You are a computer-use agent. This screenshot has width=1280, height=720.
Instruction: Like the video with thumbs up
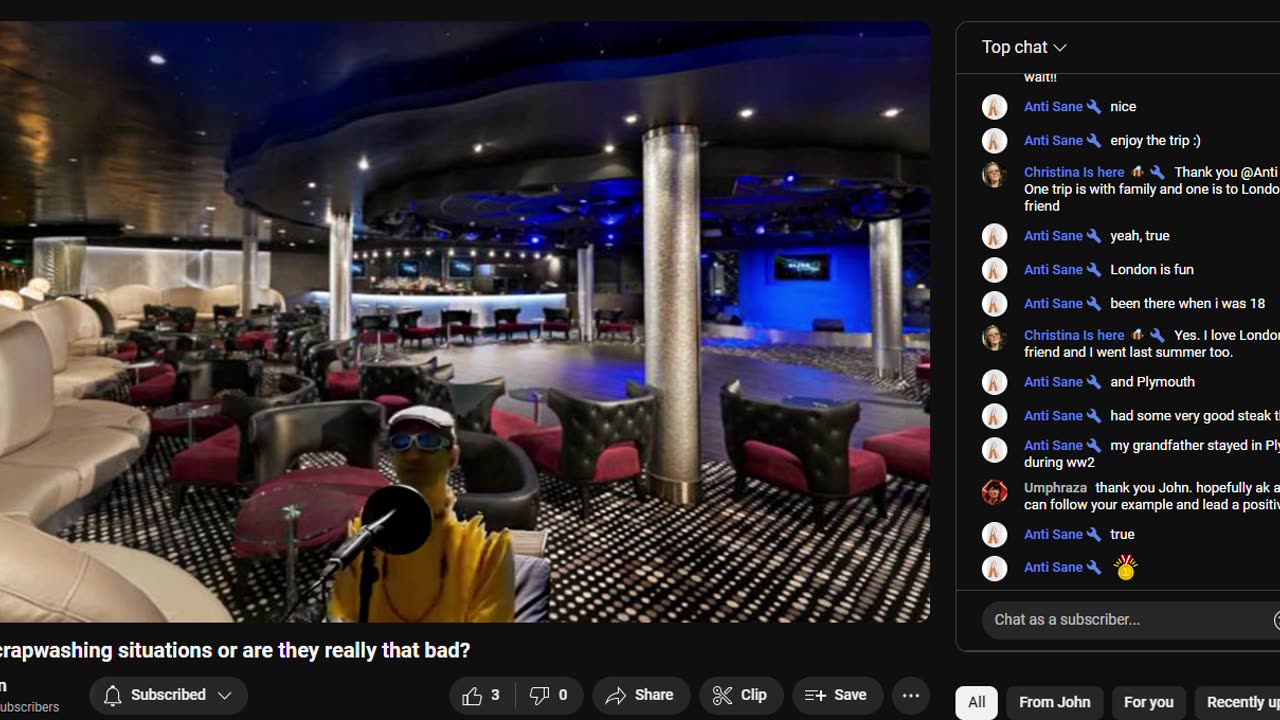482,696
